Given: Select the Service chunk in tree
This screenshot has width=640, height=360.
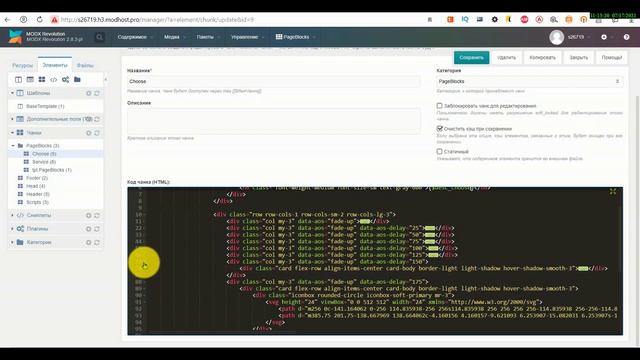Looking at the screenshot, I should click(x=44, y=162).
